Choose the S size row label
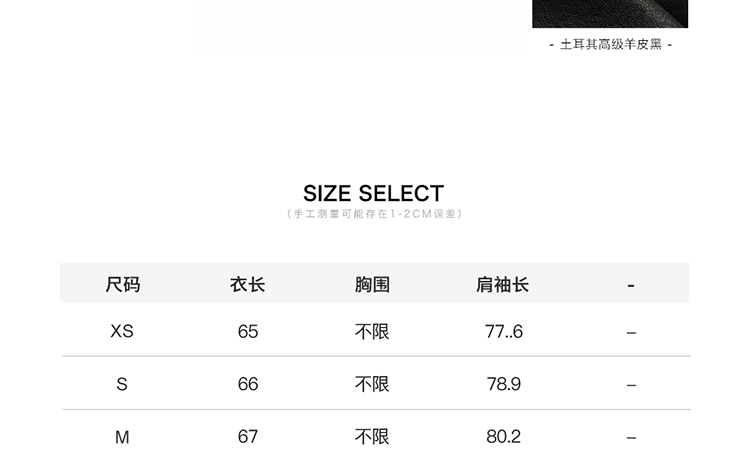Viewport: 750px width, 457px height. [122, 384]
